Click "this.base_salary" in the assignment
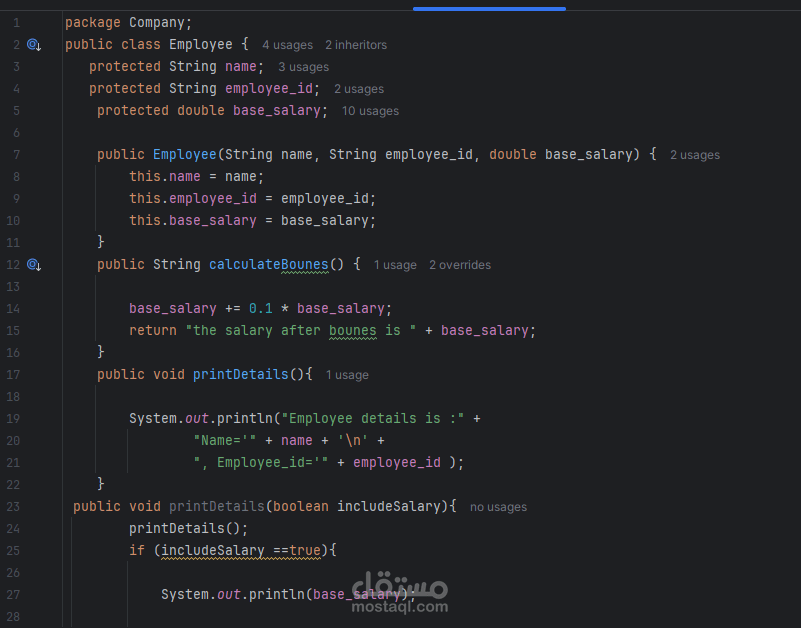The image size is (801, 628). point(193,220)
